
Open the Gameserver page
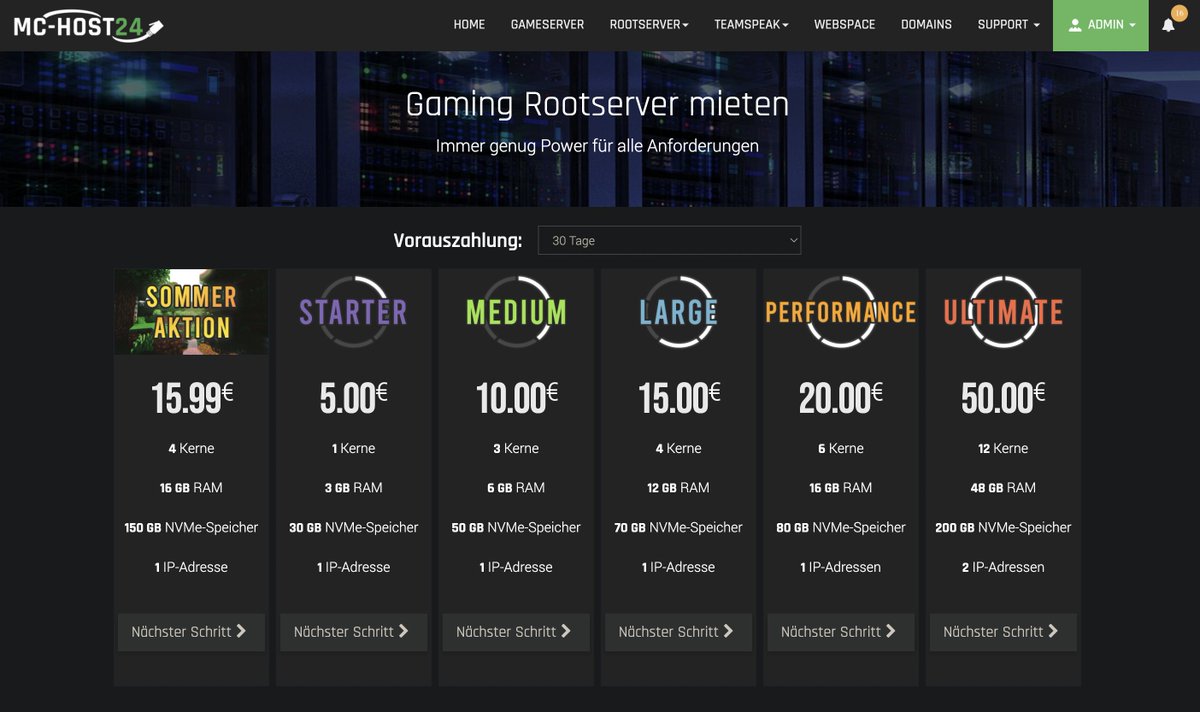547,25
